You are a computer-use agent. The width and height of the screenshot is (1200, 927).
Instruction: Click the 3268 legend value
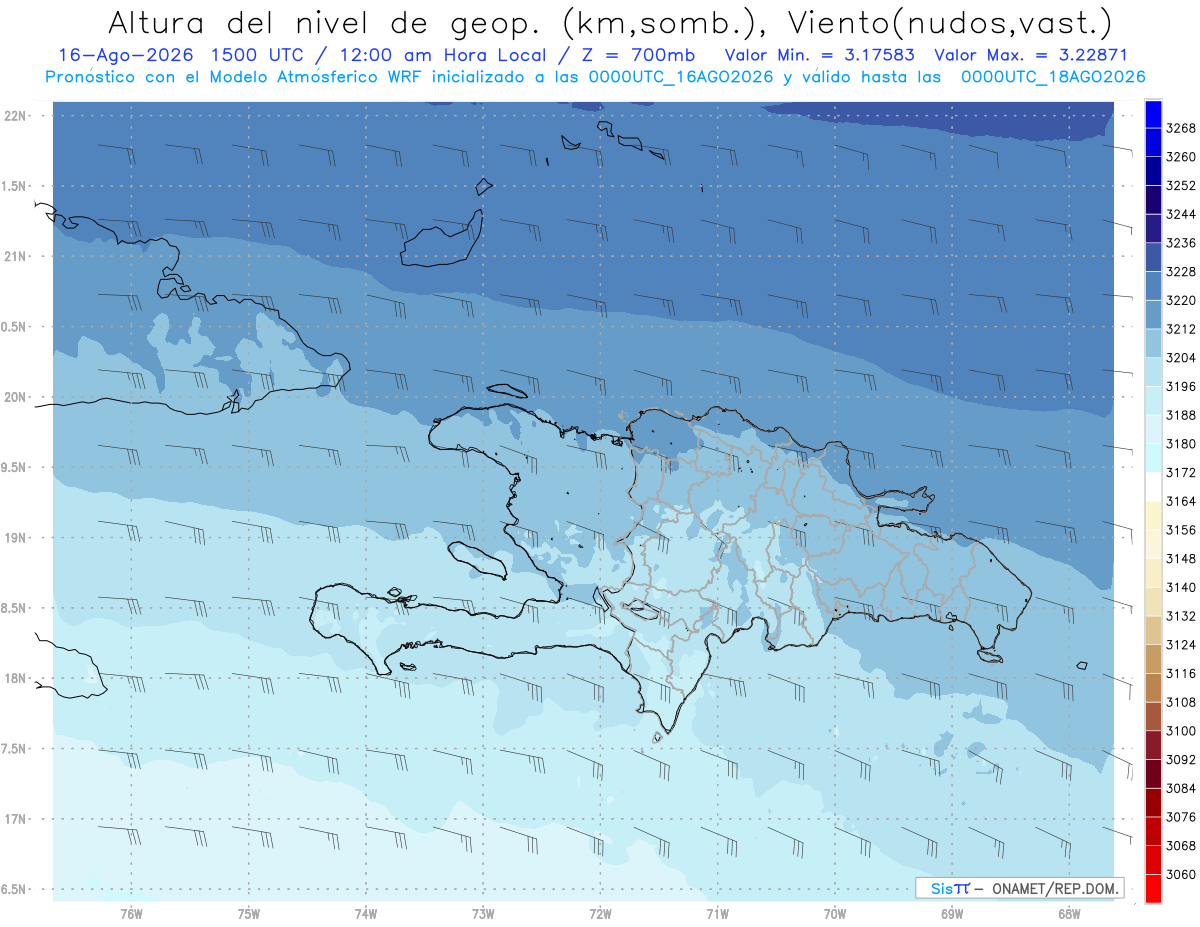click(1181, 128)
